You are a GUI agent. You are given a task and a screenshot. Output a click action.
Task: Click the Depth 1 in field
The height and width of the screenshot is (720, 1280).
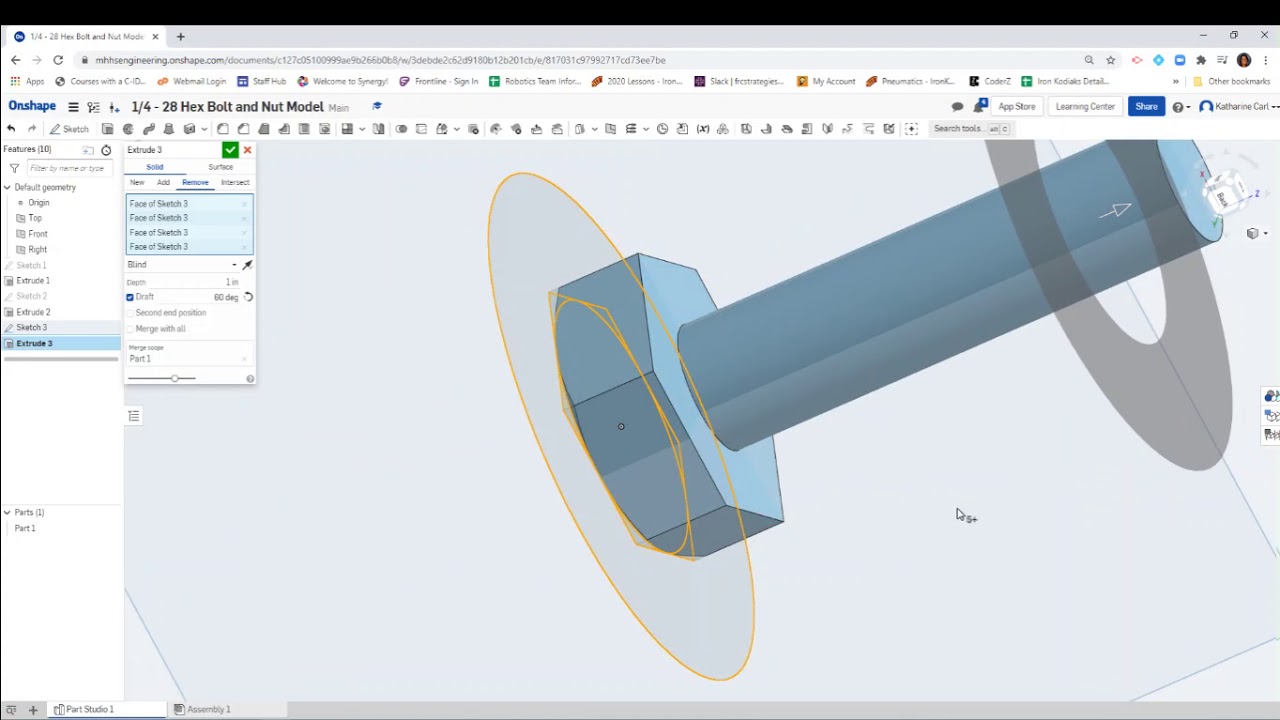point(182,282)
